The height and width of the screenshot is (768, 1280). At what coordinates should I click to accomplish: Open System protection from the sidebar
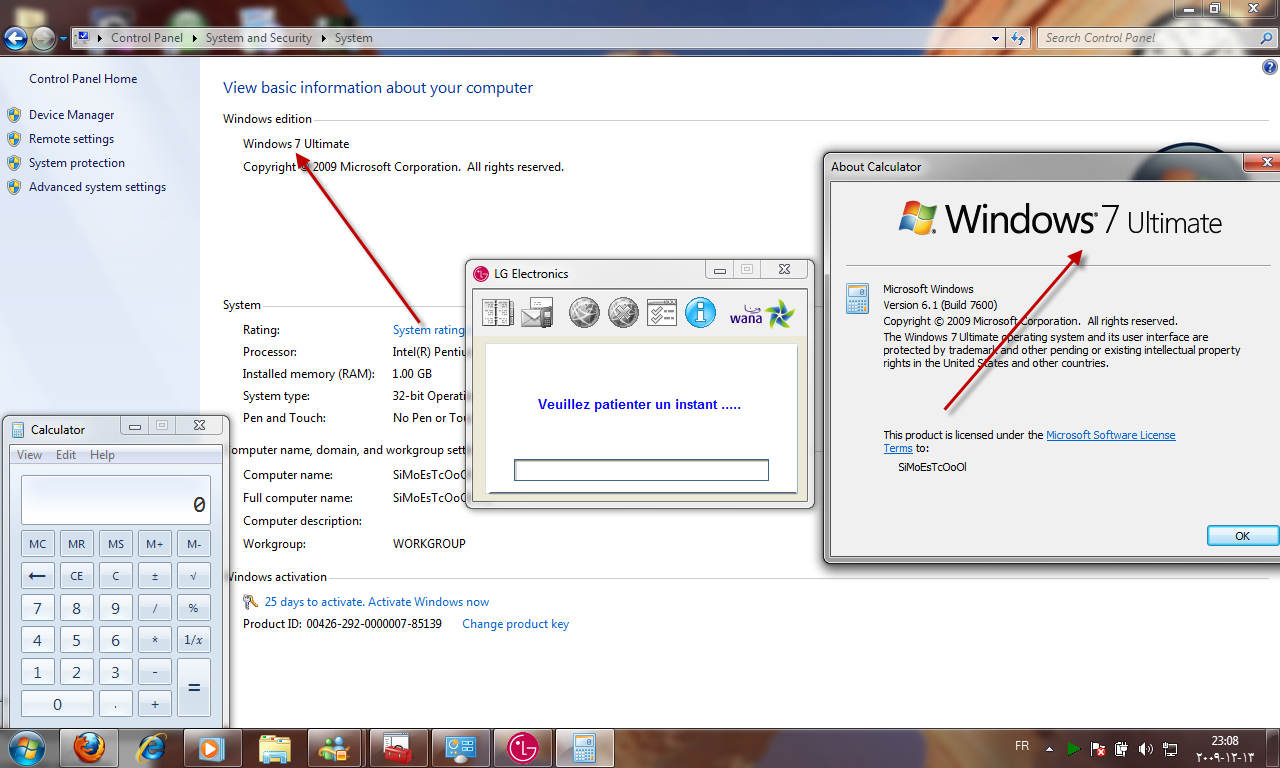point(77,163)
